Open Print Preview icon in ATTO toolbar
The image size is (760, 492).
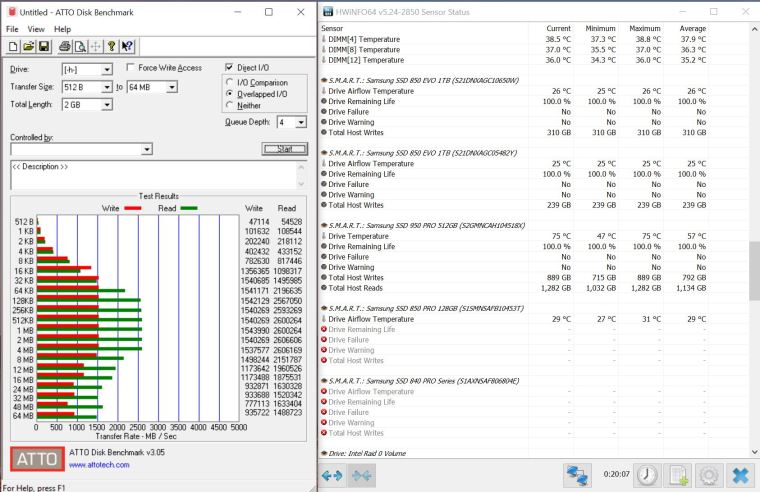tap(80, 47)
